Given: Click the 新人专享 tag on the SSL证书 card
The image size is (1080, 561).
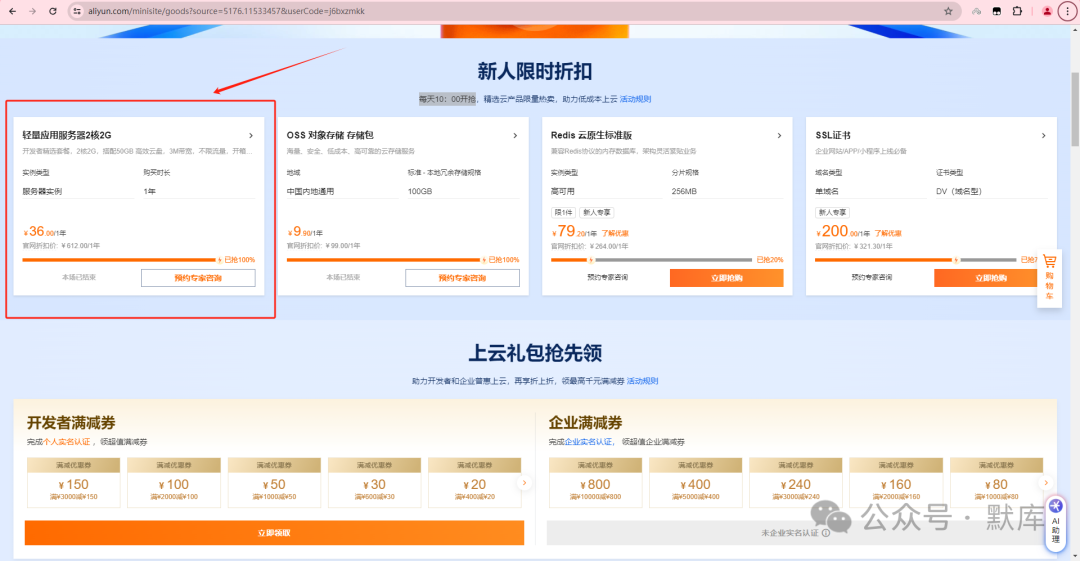Looking at the screenshot, I should 833,213.
